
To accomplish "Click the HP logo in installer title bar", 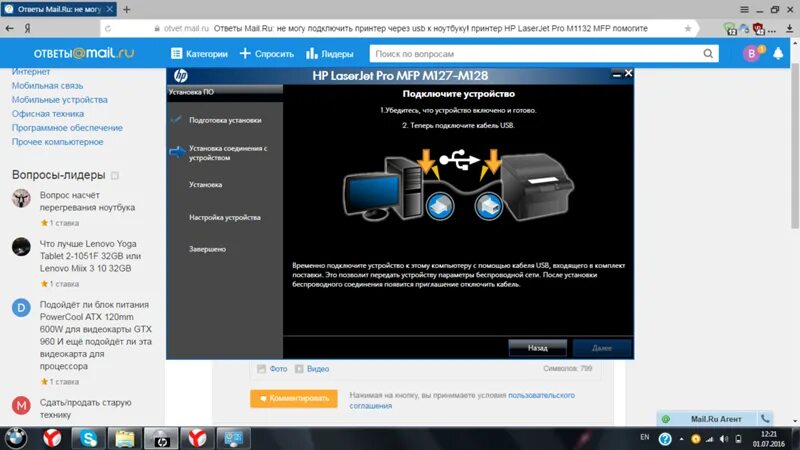I will [x=181, y=76].
